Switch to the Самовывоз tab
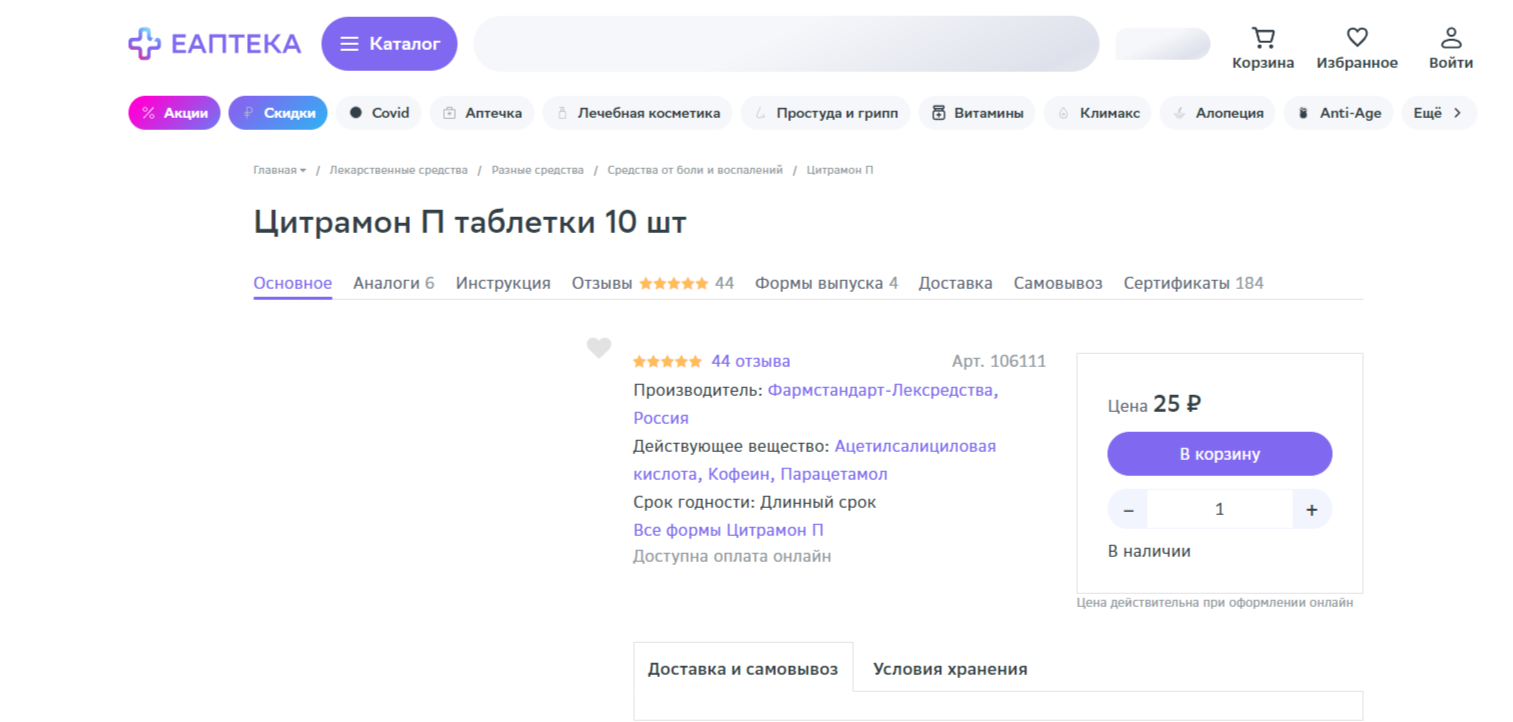 [1058, 283]
